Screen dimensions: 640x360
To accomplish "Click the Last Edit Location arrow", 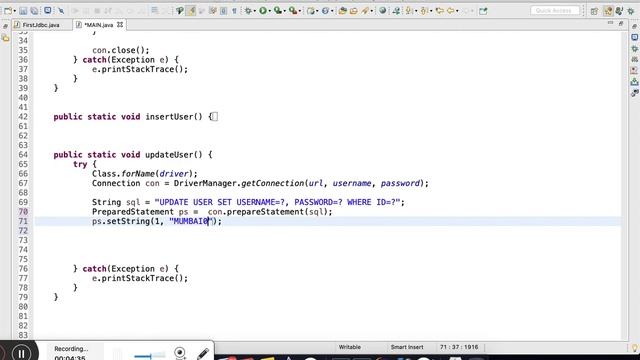I will click(x=440, y=11).
